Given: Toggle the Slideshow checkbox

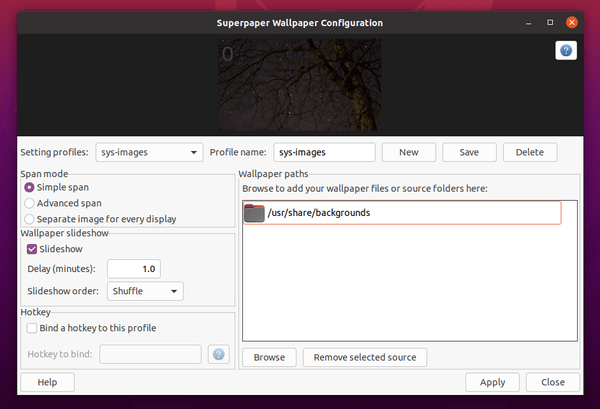Looking at the screenshot, I should click(32, 249).
